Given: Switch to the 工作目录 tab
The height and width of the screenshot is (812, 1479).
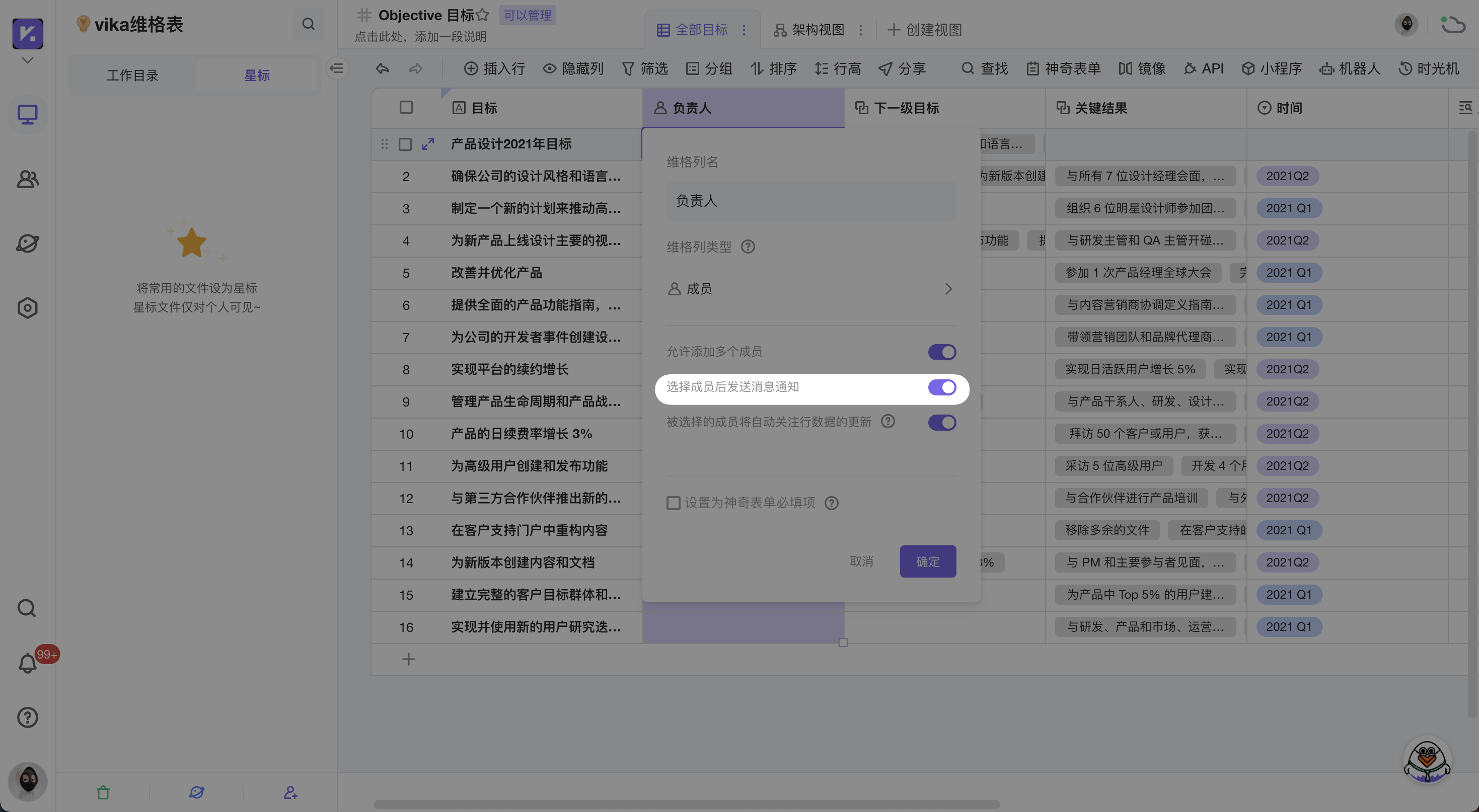Looking at the screenshot, I should point(132,75).
